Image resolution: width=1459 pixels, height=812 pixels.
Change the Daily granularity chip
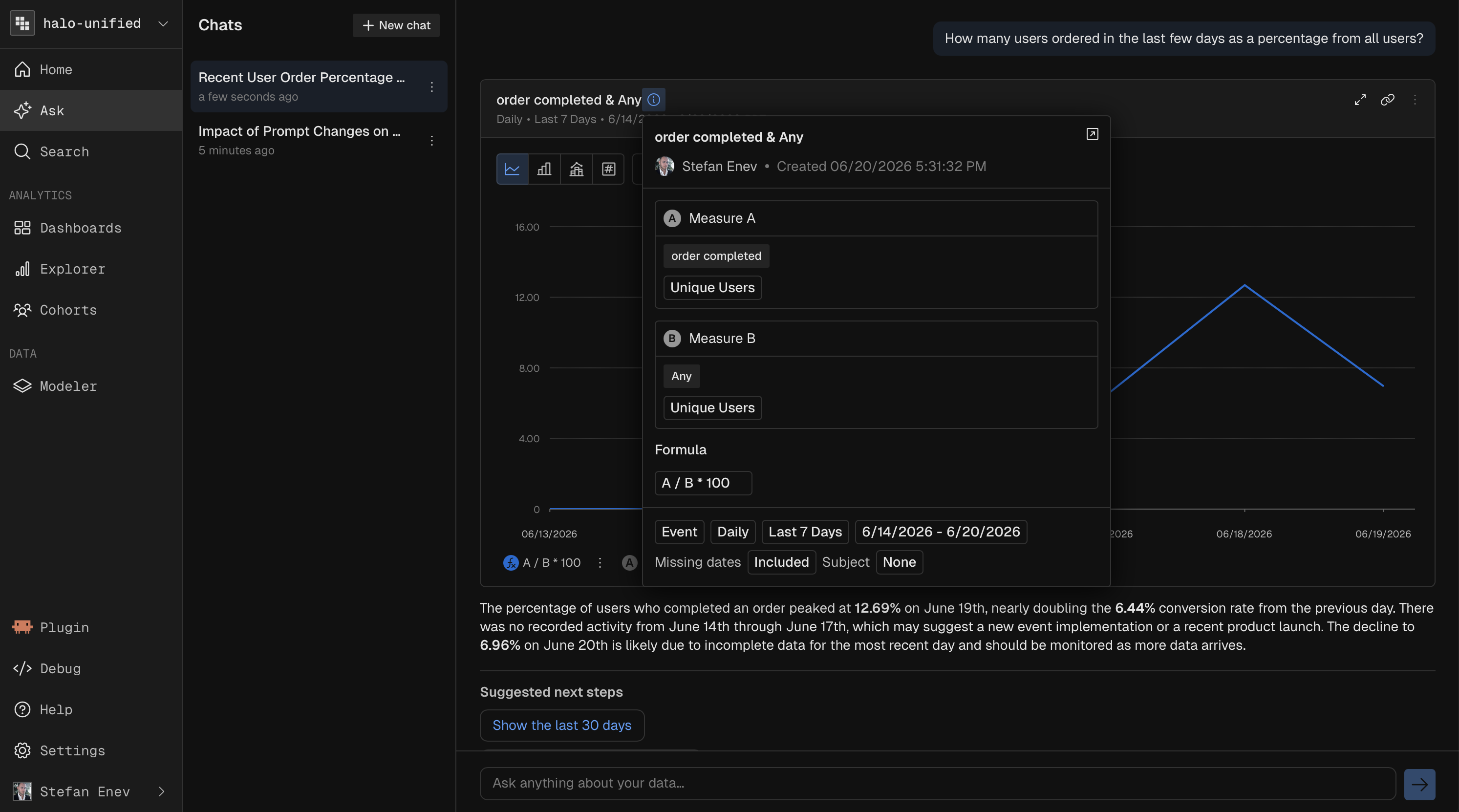[x=733, y=532]
